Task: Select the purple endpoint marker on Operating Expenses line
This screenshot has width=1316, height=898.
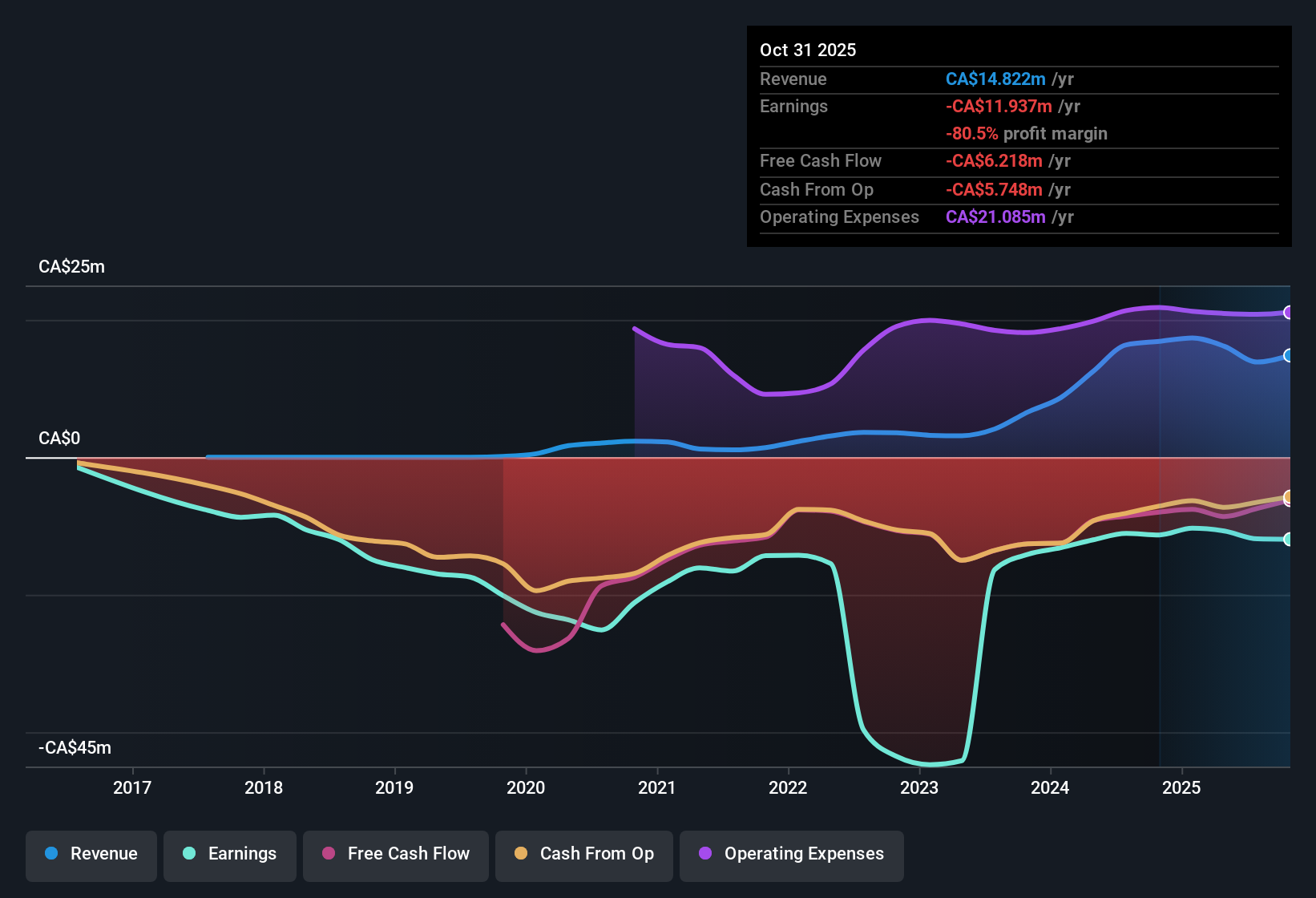Action: [1288, 313]
